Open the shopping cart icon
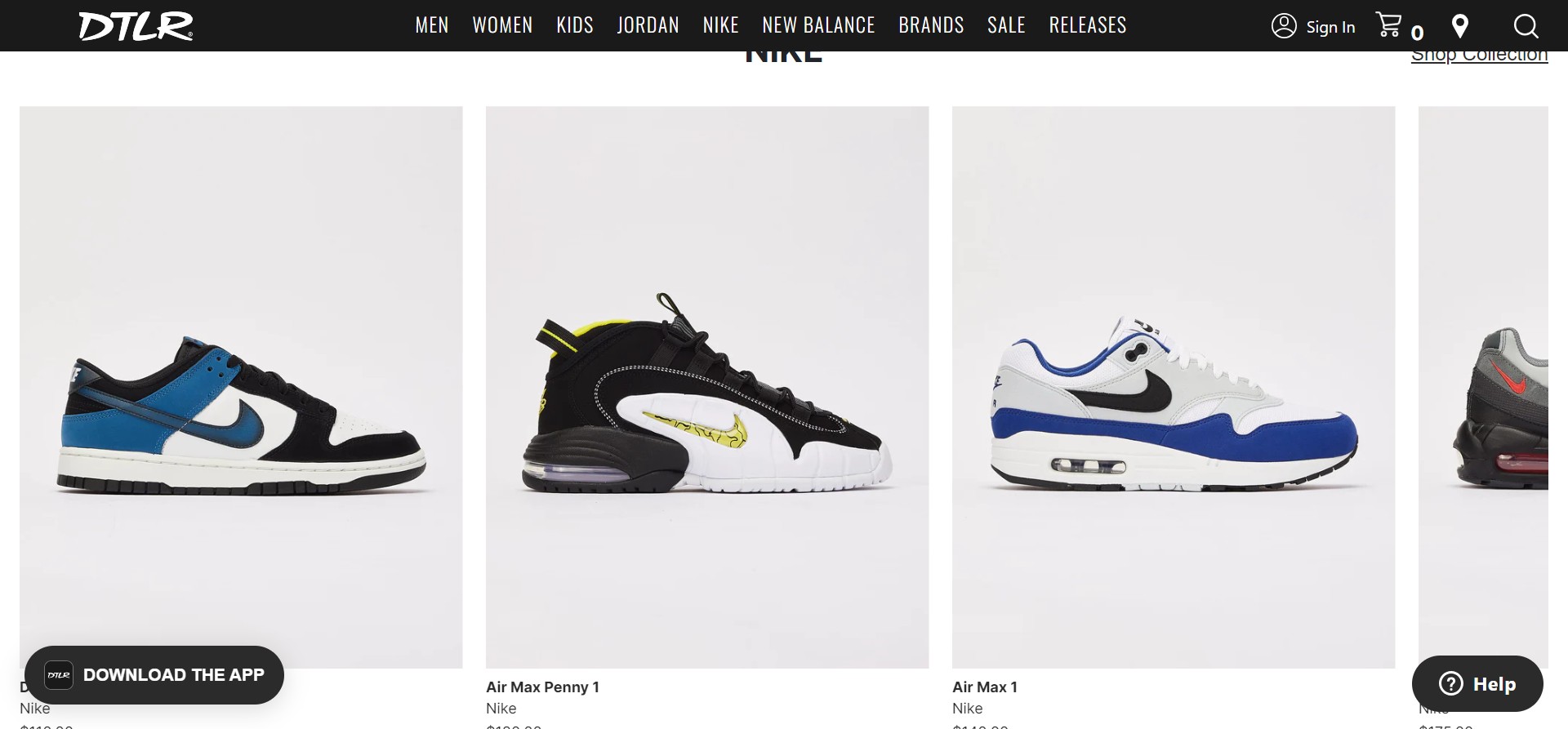 [x=1388, y=25]
